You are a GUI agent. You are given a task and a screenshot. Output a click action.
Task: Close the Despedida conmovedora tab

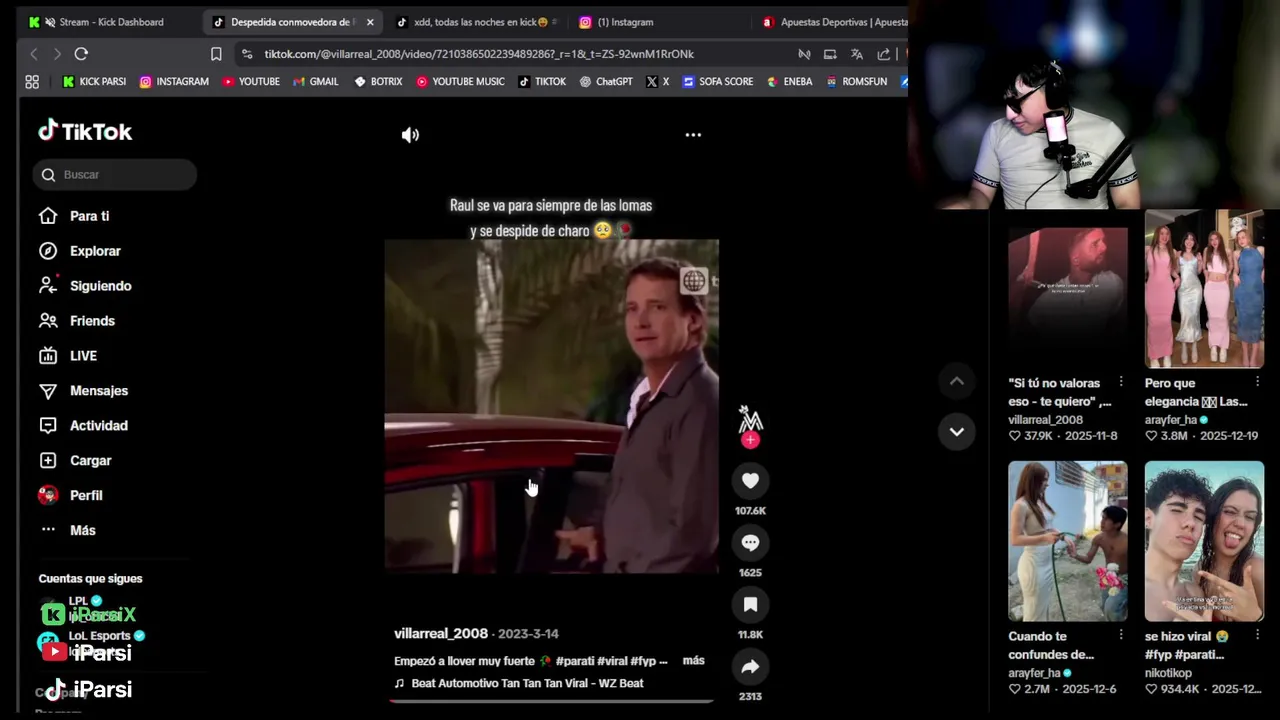[x=370, y=22]
